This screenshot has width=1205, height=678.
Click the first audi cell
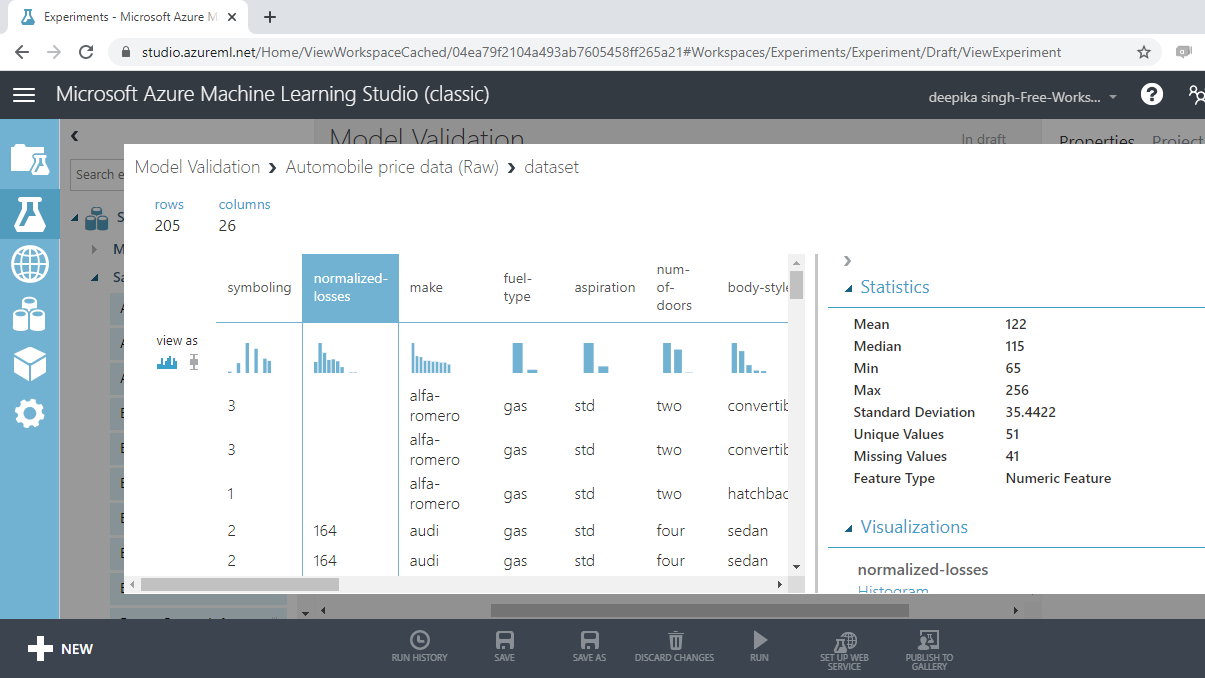pos(424,531)
